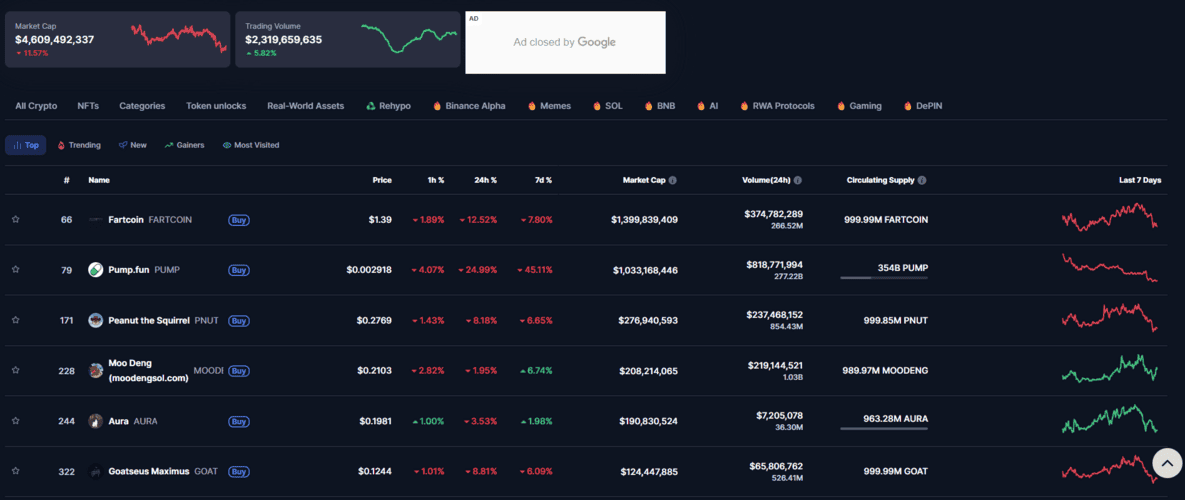Star Fartcoin to add to watchlist
This screenshot has width=1185, height=500.
pyautogui.click(x=15, y=220)
